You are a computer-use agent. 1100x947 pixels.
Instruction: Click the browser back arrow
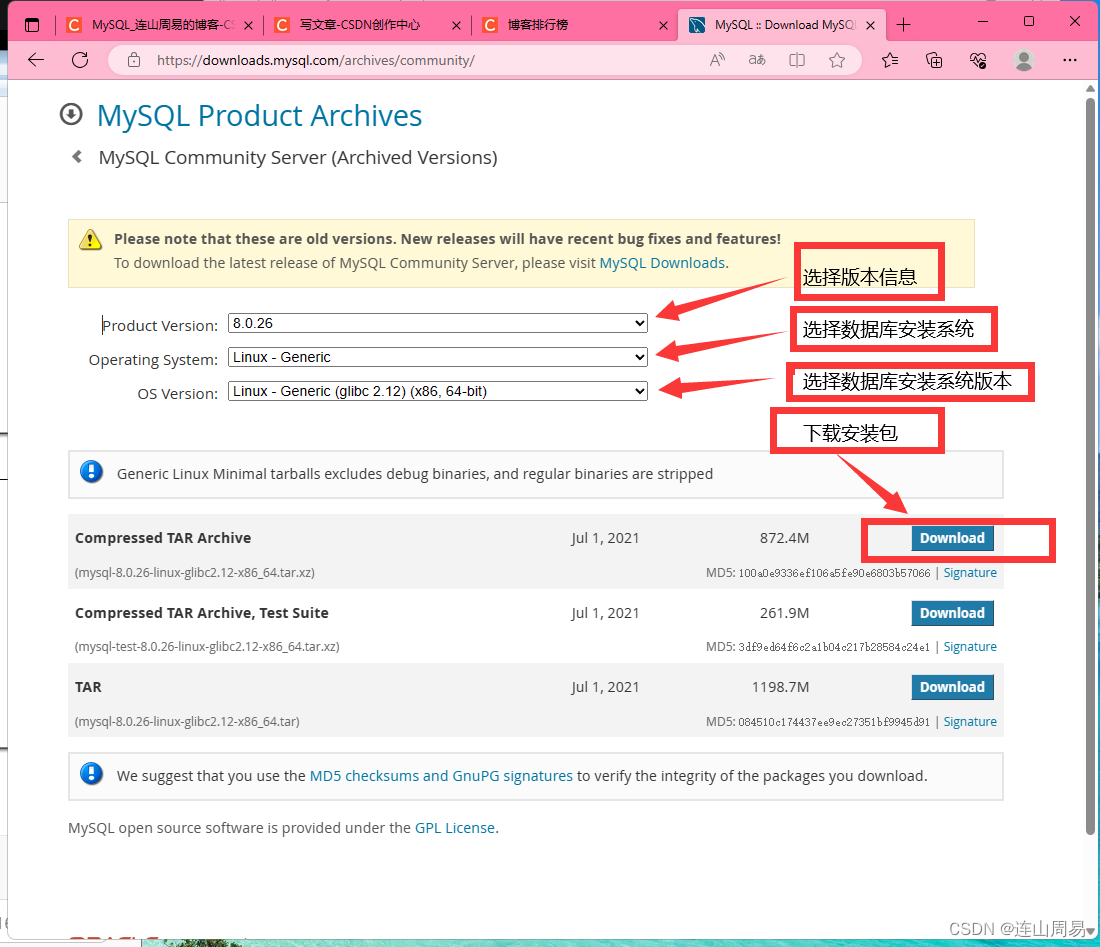(x=36, y=60)
